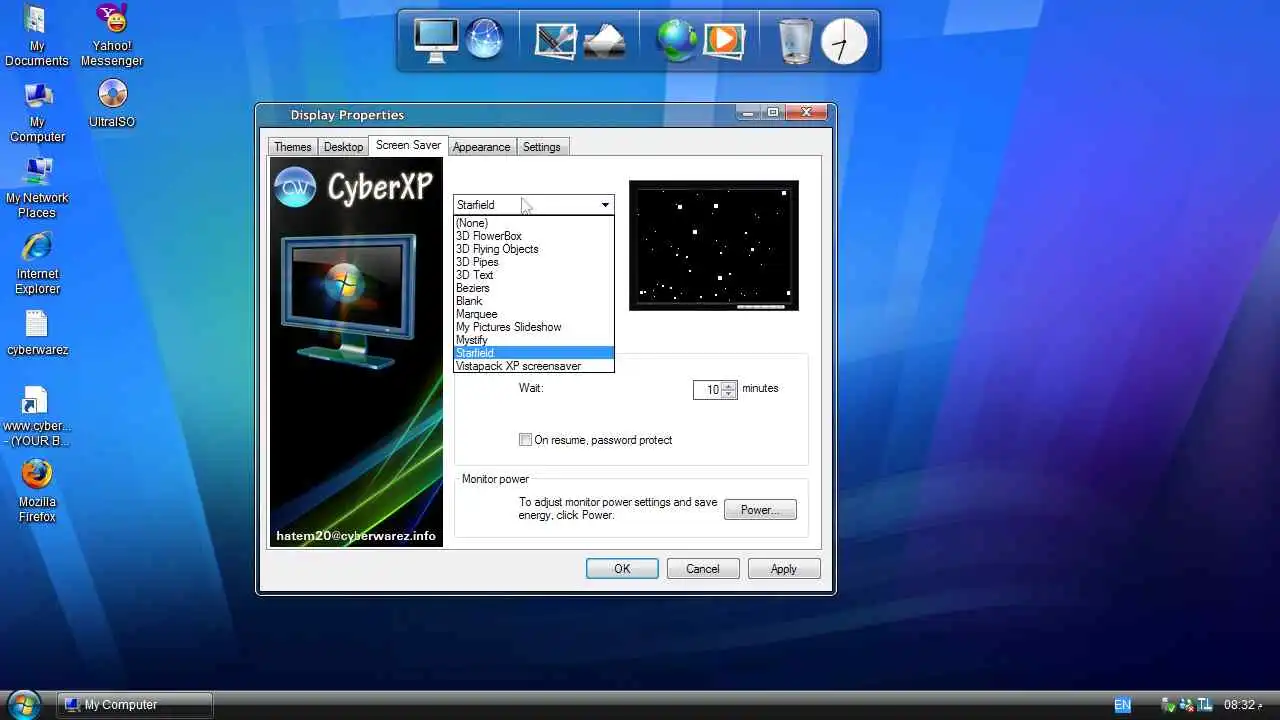This screenshot has width=1280, height=720.
Task: Increase wait minutes with up arrow
Action: 729,385
